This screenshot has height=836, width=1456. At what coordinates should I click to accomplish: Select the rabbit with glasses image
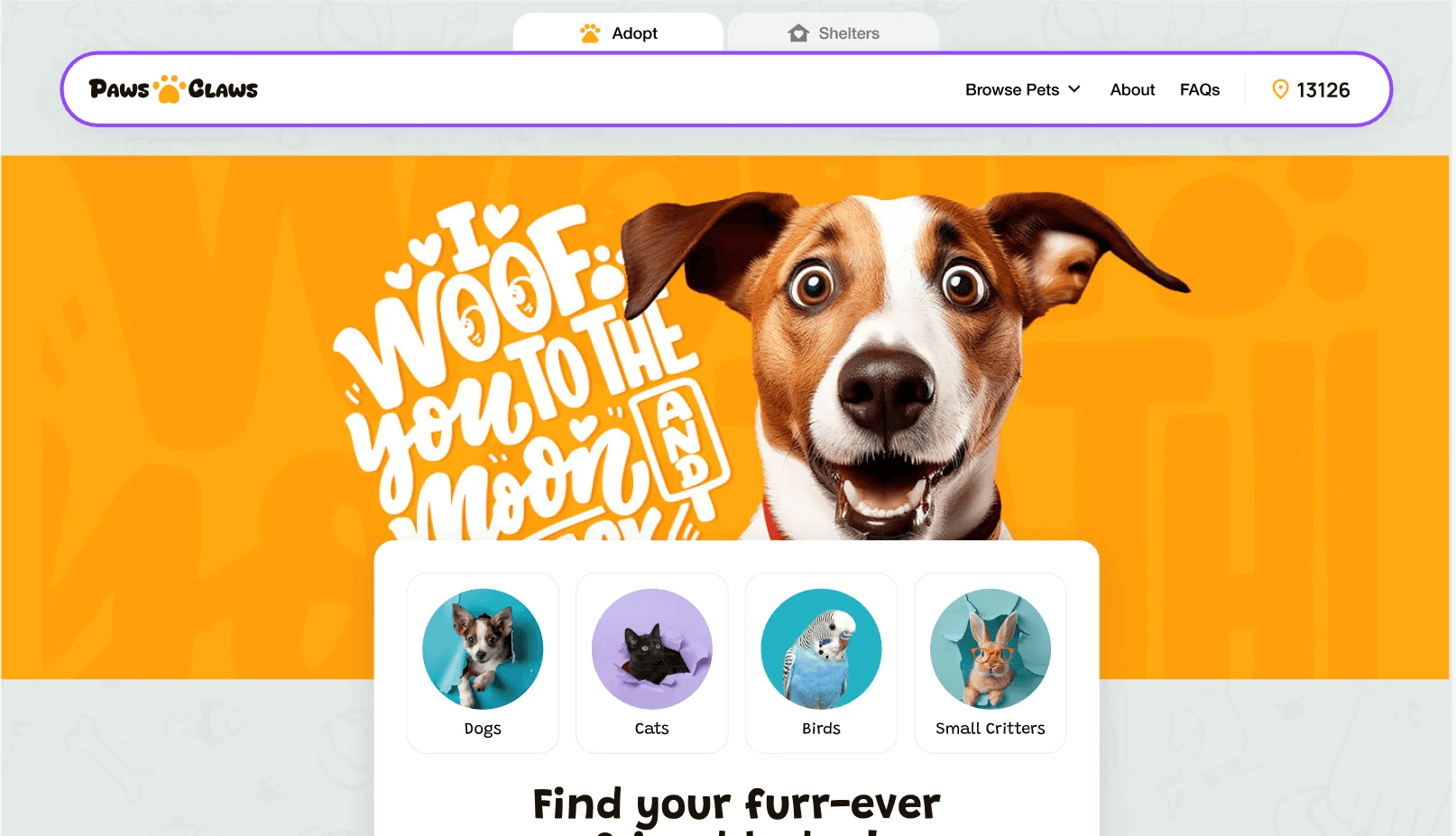[x=991, y=649]
